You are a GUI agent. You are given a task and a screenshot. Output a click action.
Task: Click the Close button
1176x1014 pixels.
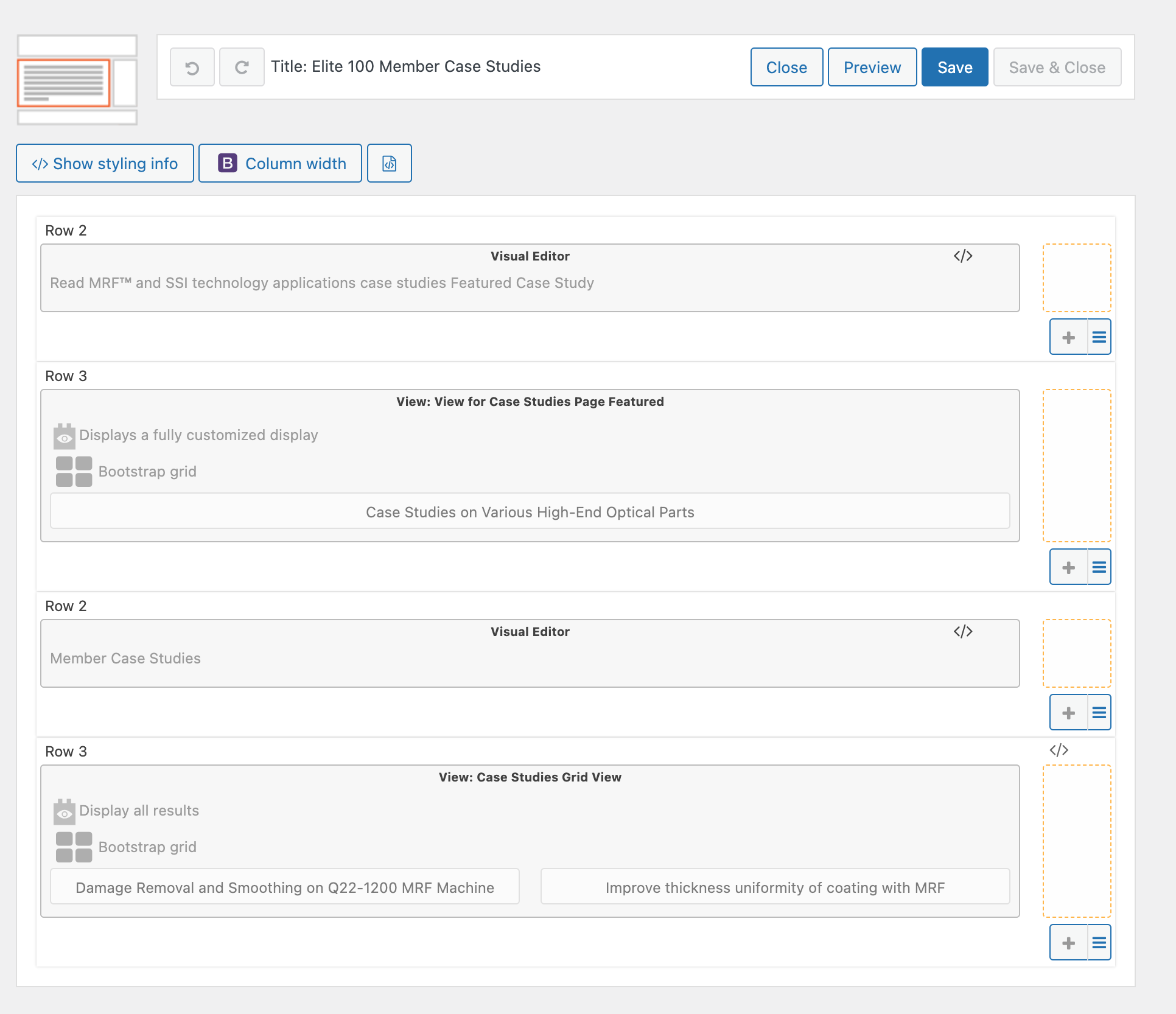point(786,68)
